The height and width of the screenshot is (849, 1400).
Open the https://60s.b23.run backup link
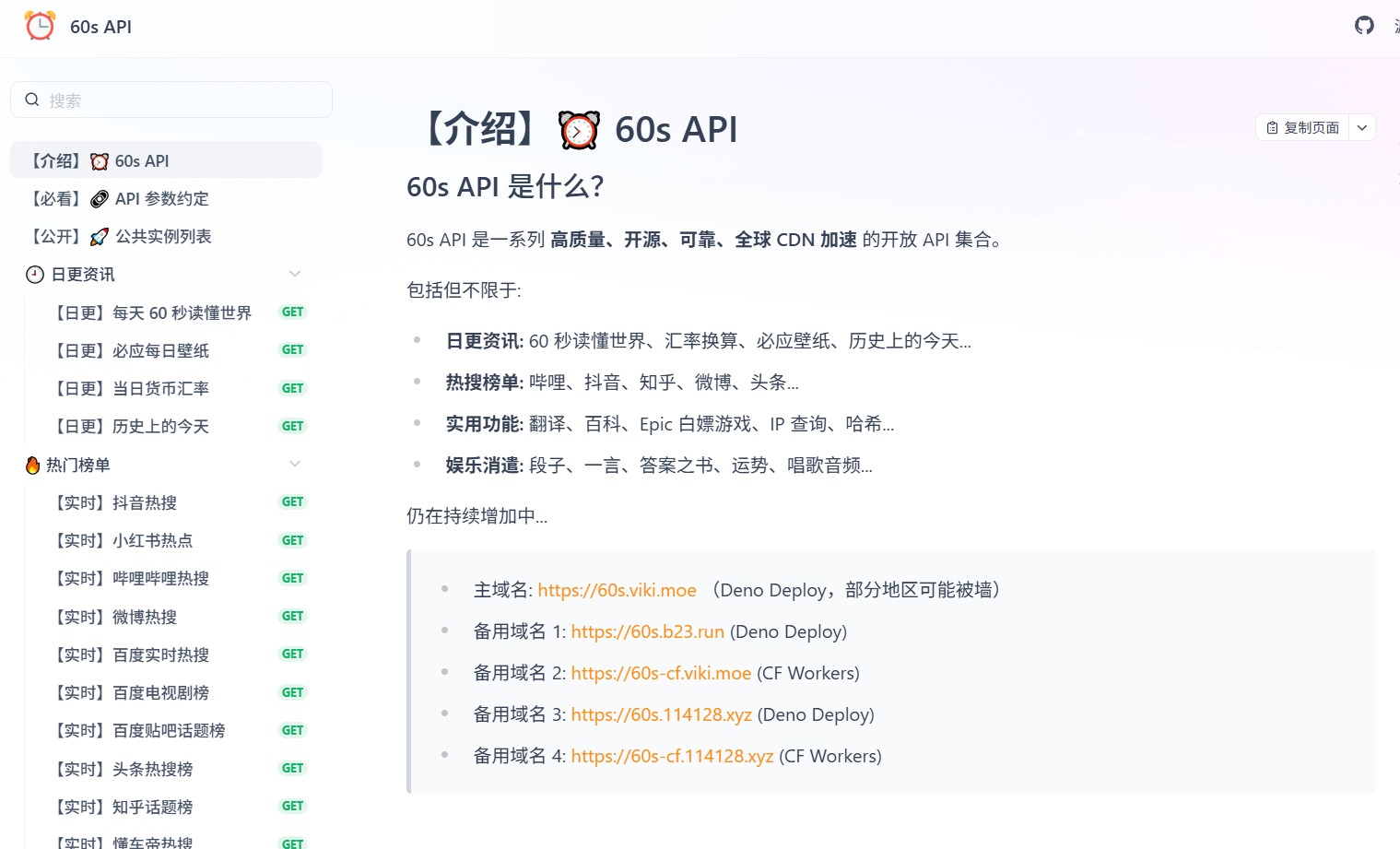(x=647, y=631)
